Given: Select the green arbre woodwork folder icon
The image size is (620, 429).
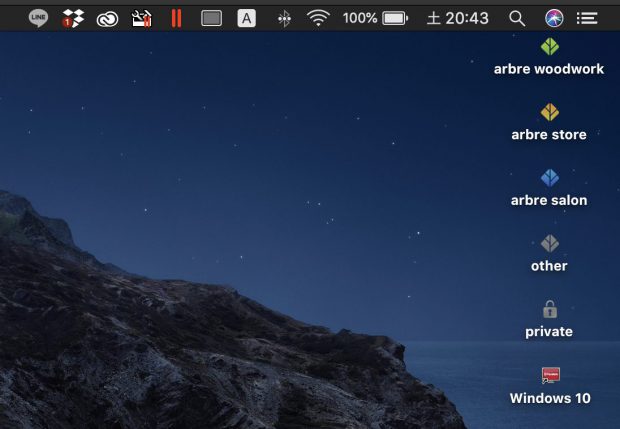Looking at the screenshot, I should [x=550, y=47].
